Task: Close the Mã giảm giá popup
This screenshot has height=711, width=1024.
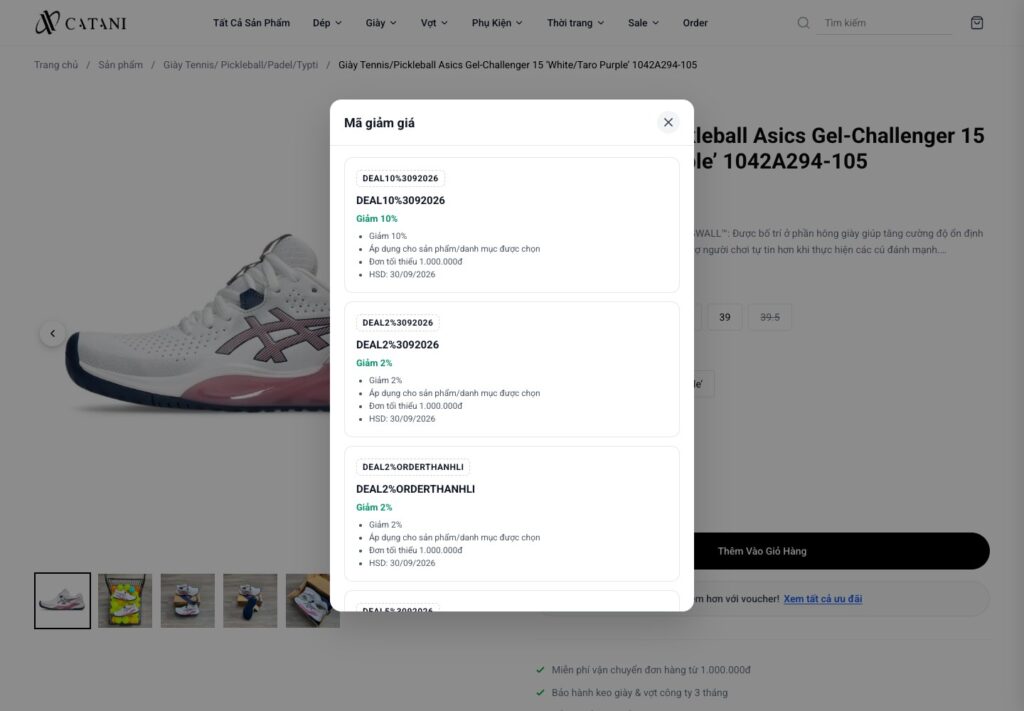Action: 668,122
